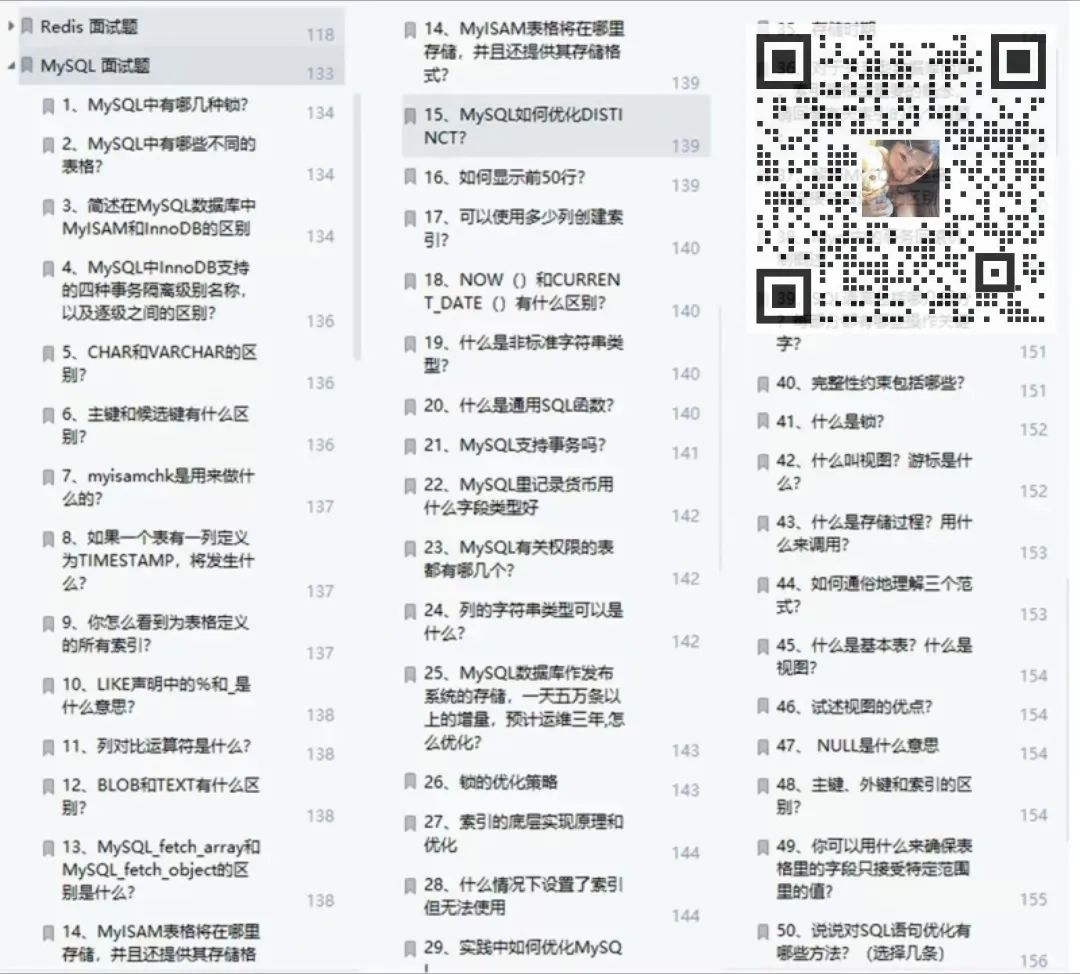Open 8、如果一个表有一列定义为TIMESTAMP
The height and width of the screenshot is (974, 1080).
pos(158,560)
